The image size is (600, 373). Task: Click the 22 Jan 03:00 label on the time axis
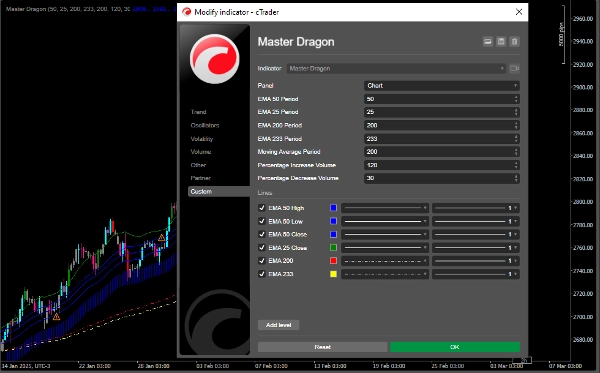pos(95,366)
